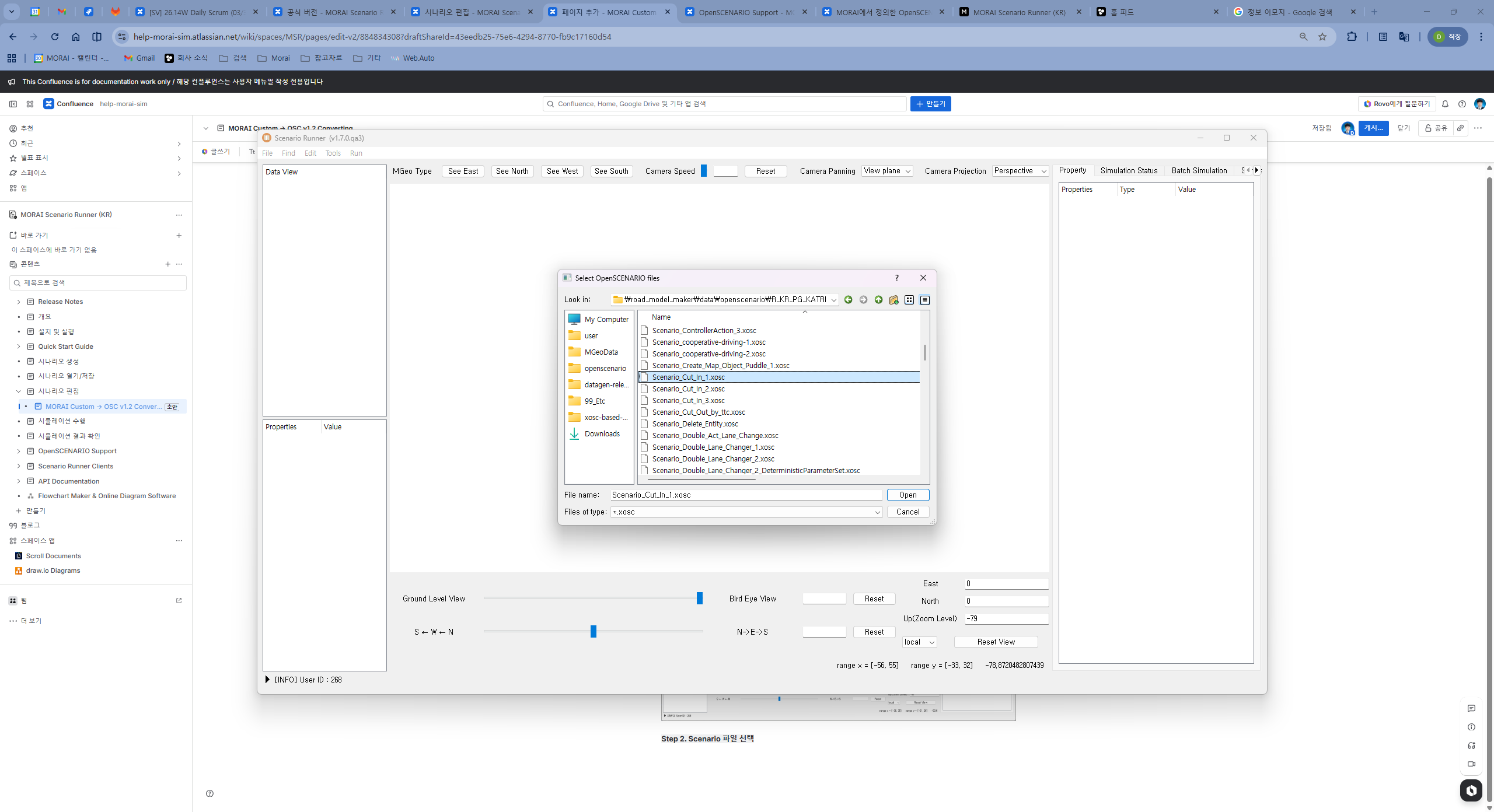This screenshot has height=812, width=1494.
Task: Switch file dialog to detail view
Action: [925, 300]
